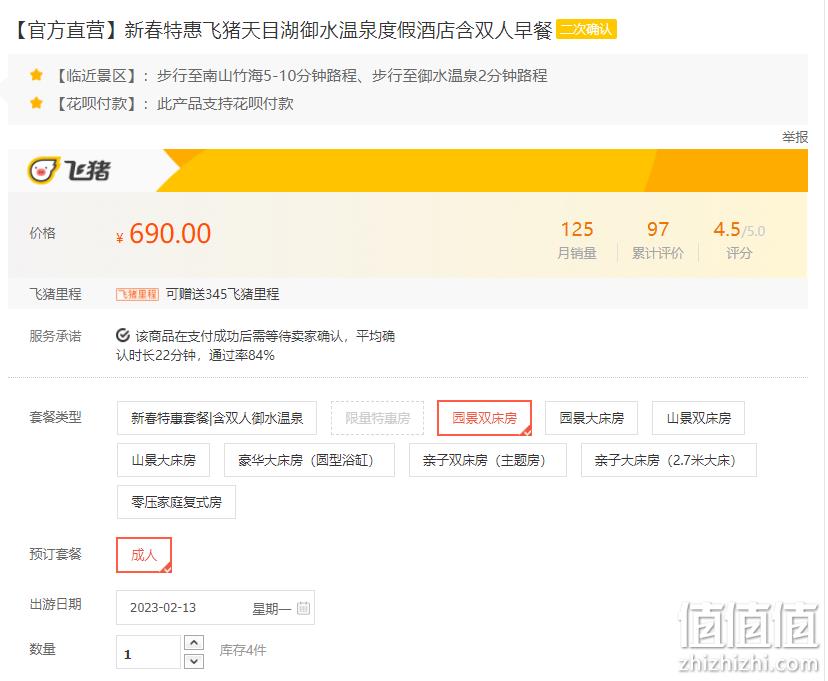Click the service promise checkmark icon
The image size is (828, 681).
[123, 335]
